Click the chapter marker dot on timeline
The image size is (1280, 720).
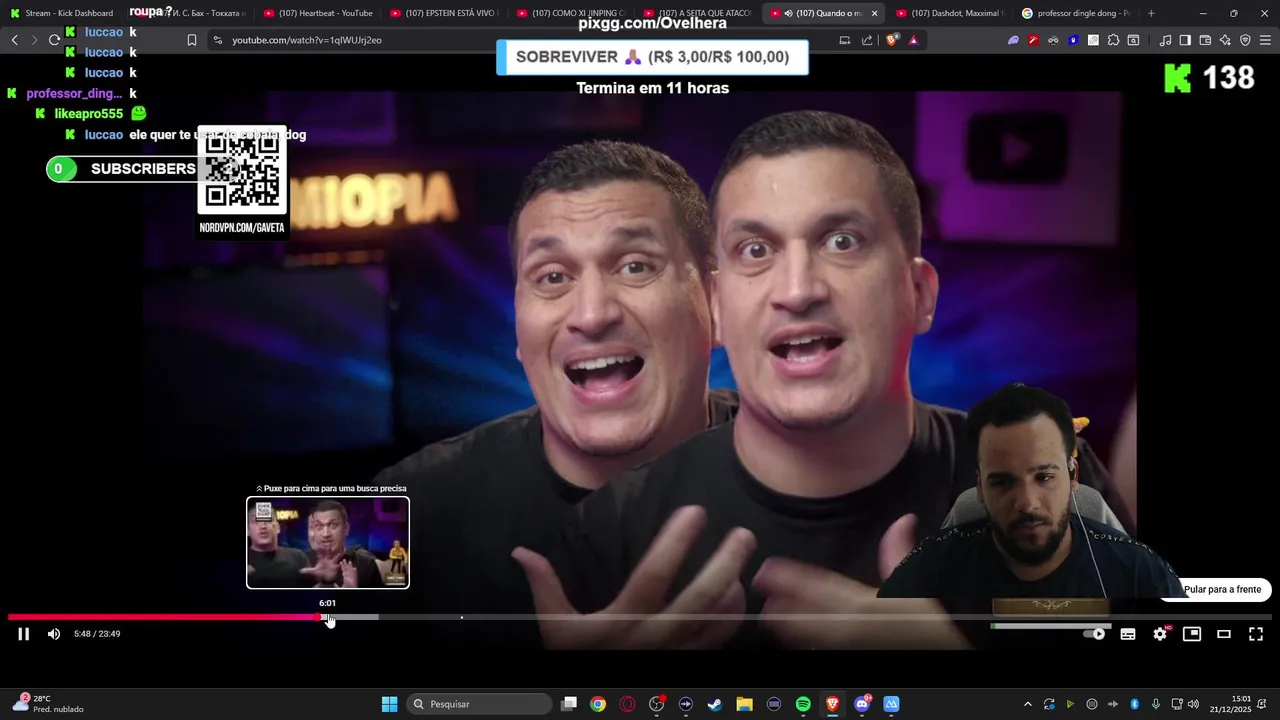coord(462,617)
